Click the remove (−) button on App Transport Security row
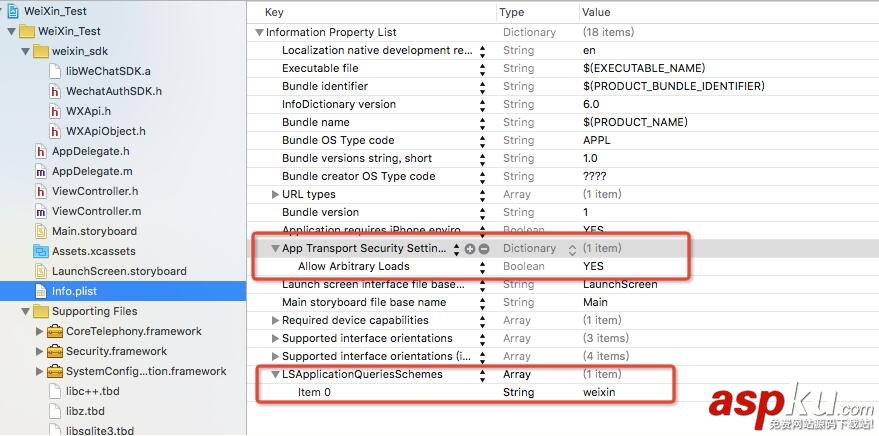 (484, 248)
